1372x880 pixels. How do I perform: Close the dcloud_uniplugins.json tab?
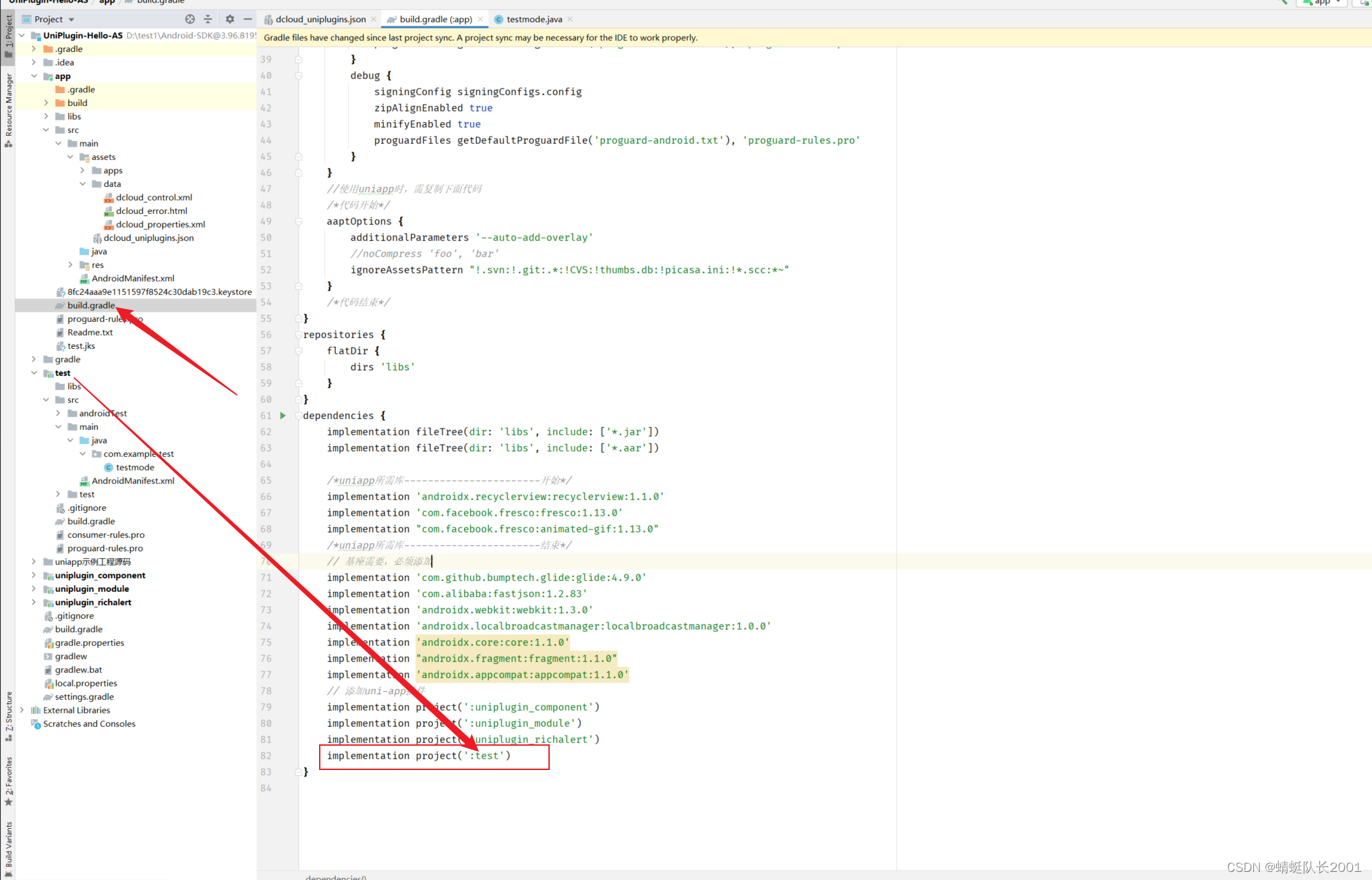373,19
